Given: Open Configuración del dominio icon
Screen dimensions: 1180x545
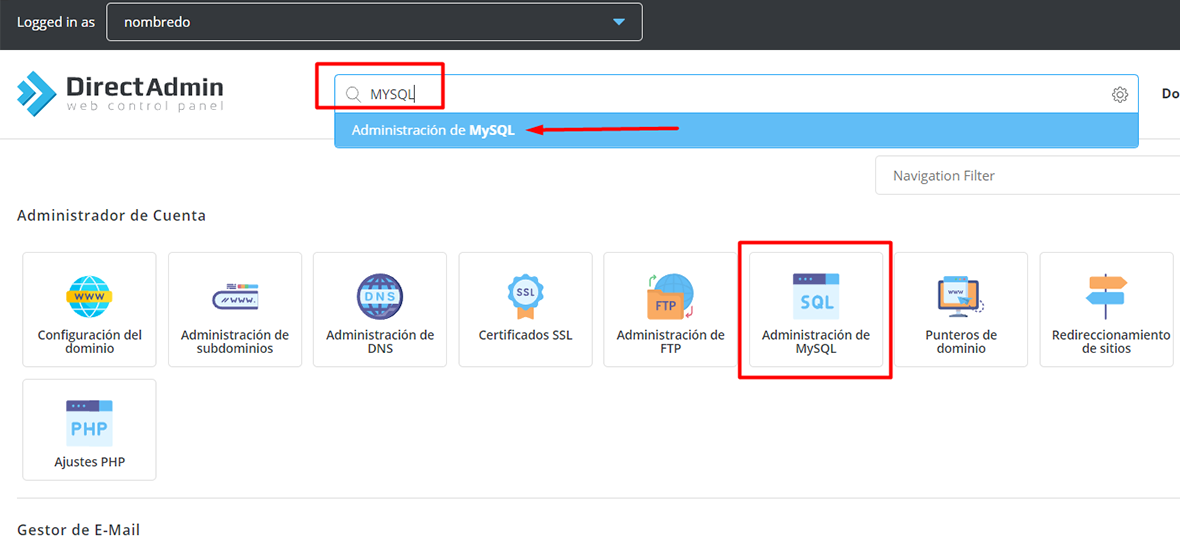Looking at the screenshot, I should click(x=90, y=297).
